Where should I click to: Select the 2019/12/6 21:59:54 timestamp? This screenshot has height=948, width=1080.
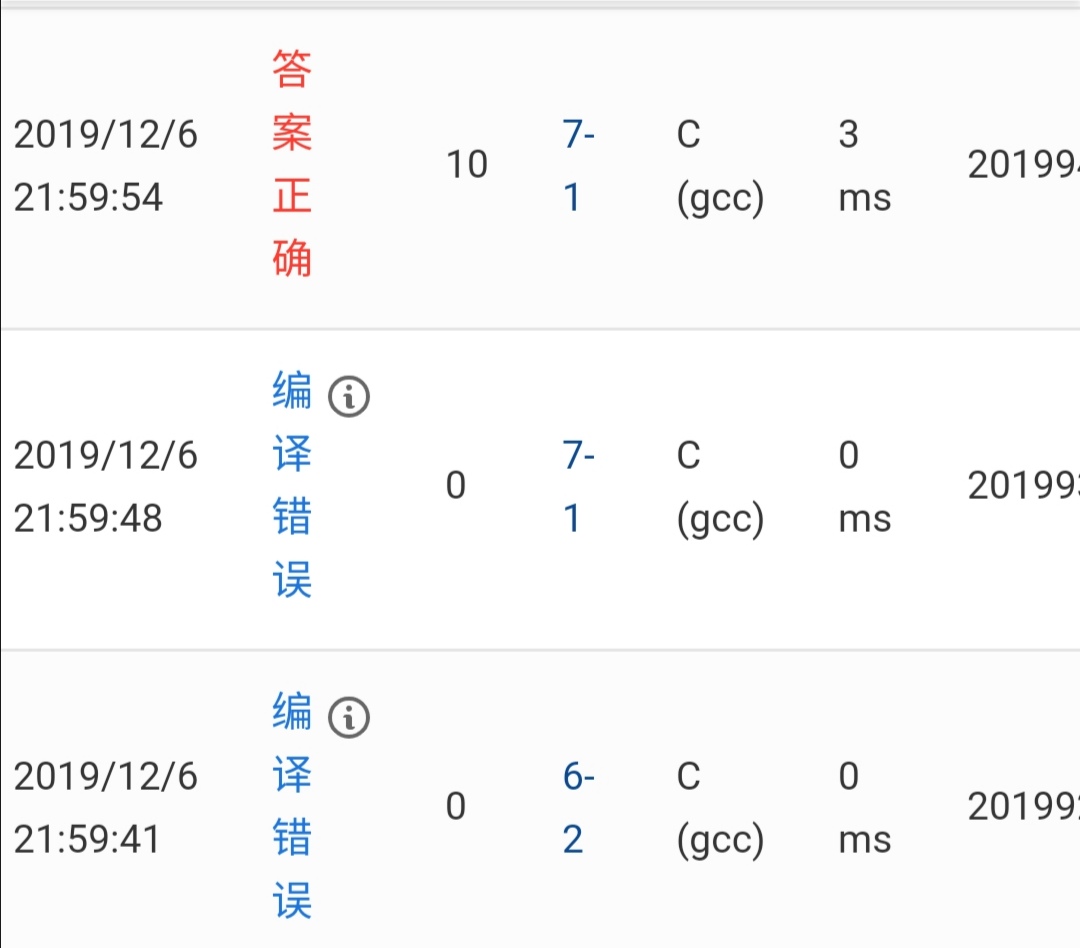pos(106,165)
